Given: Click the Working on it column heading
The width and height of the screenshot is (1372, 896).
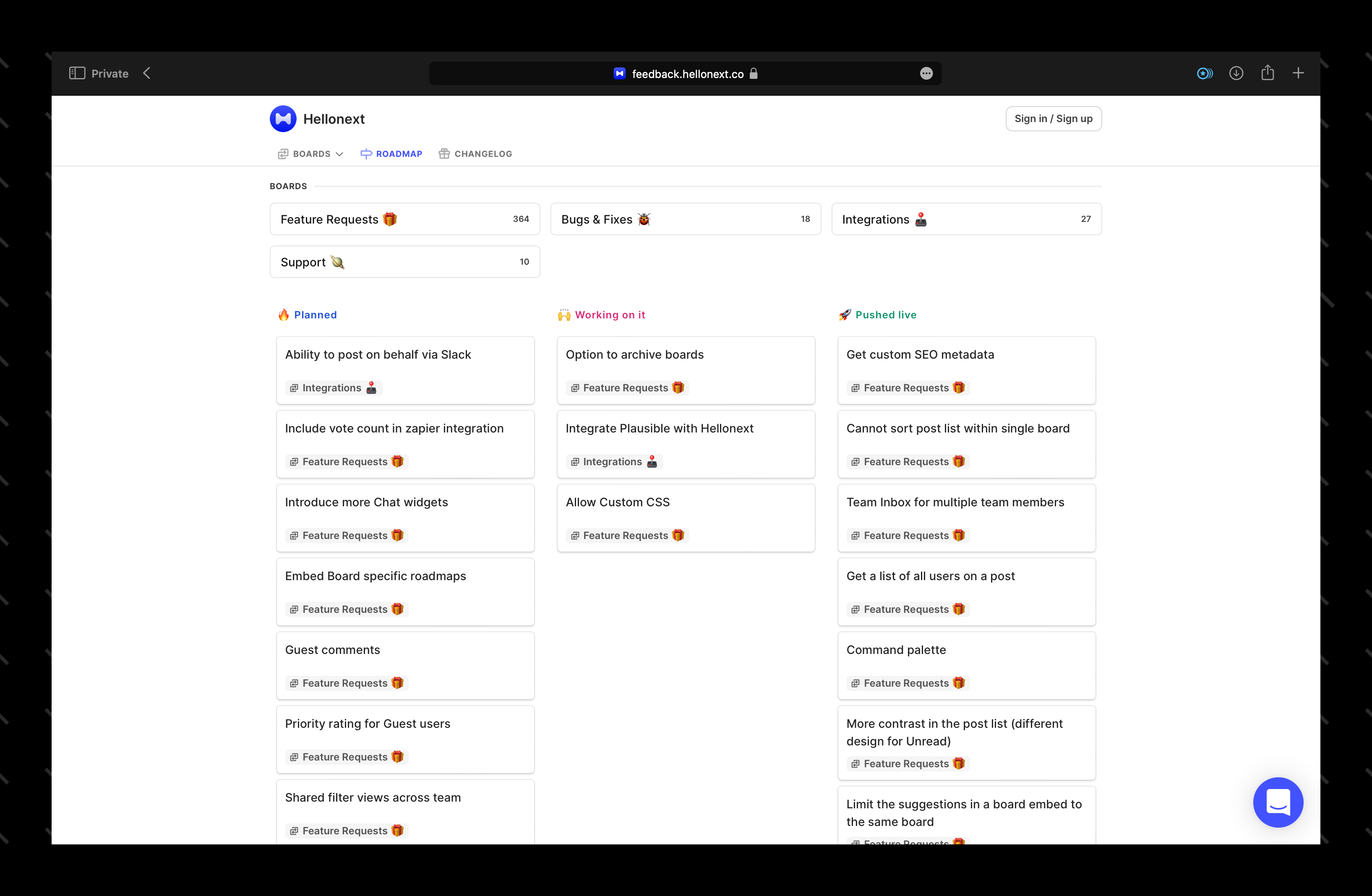Looking at the screenshot, I should [x=610, y=315].
